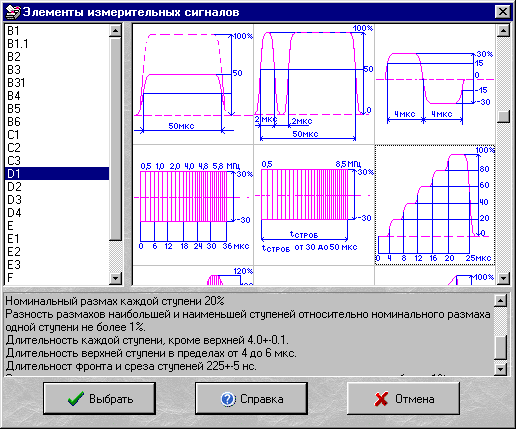
Task: Click the app icon in the title bar
Action: [x=13, y=12]
